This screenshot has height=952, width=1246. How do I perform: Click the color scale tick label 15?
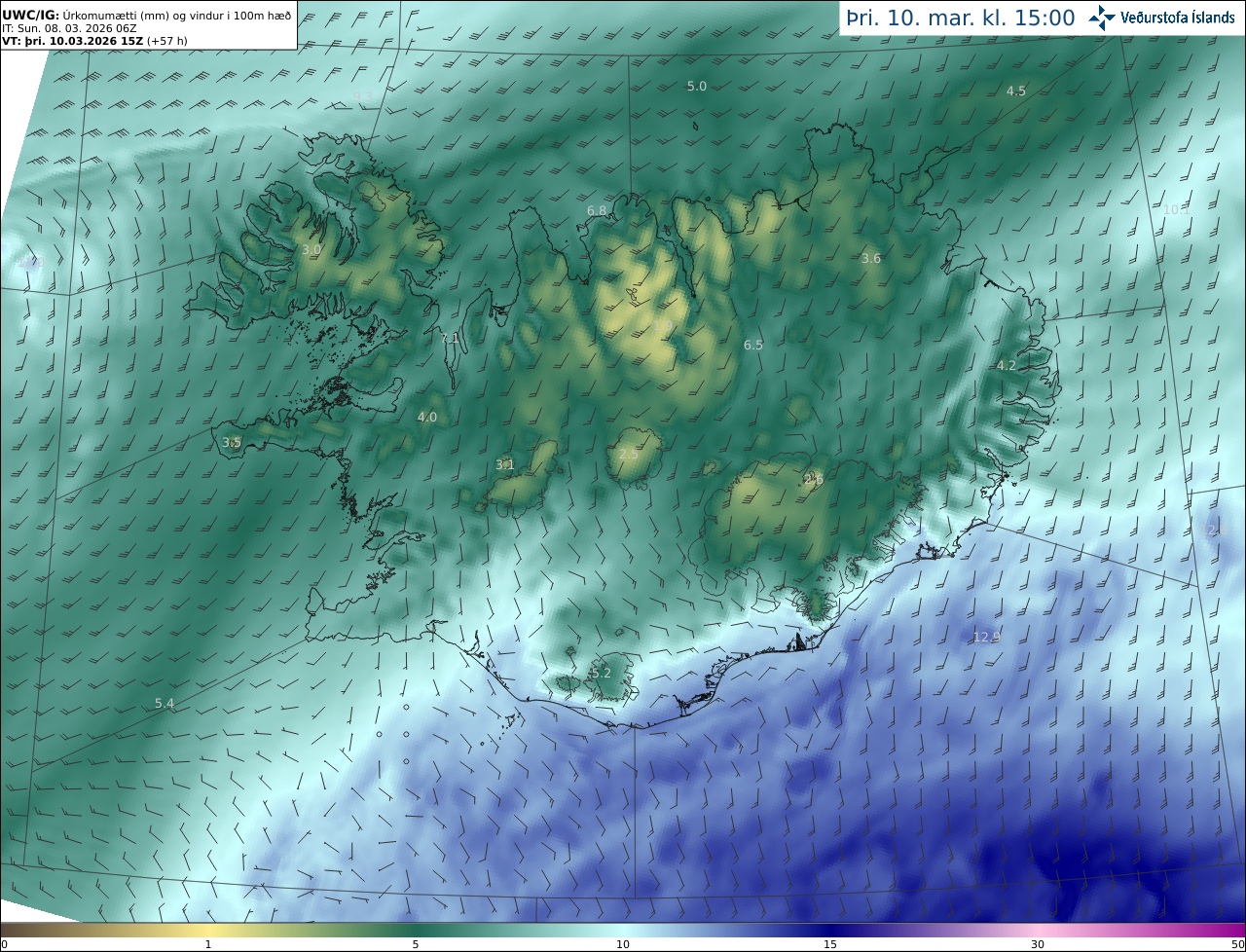click(830, 944)
